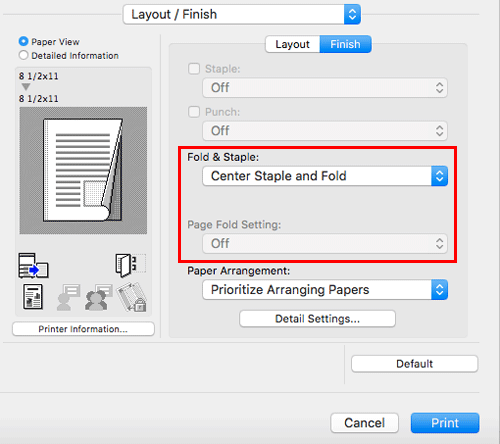Open the Center Staple and Fold dropdown
Screen dimensions: 500x444
(x=325, y=176)
